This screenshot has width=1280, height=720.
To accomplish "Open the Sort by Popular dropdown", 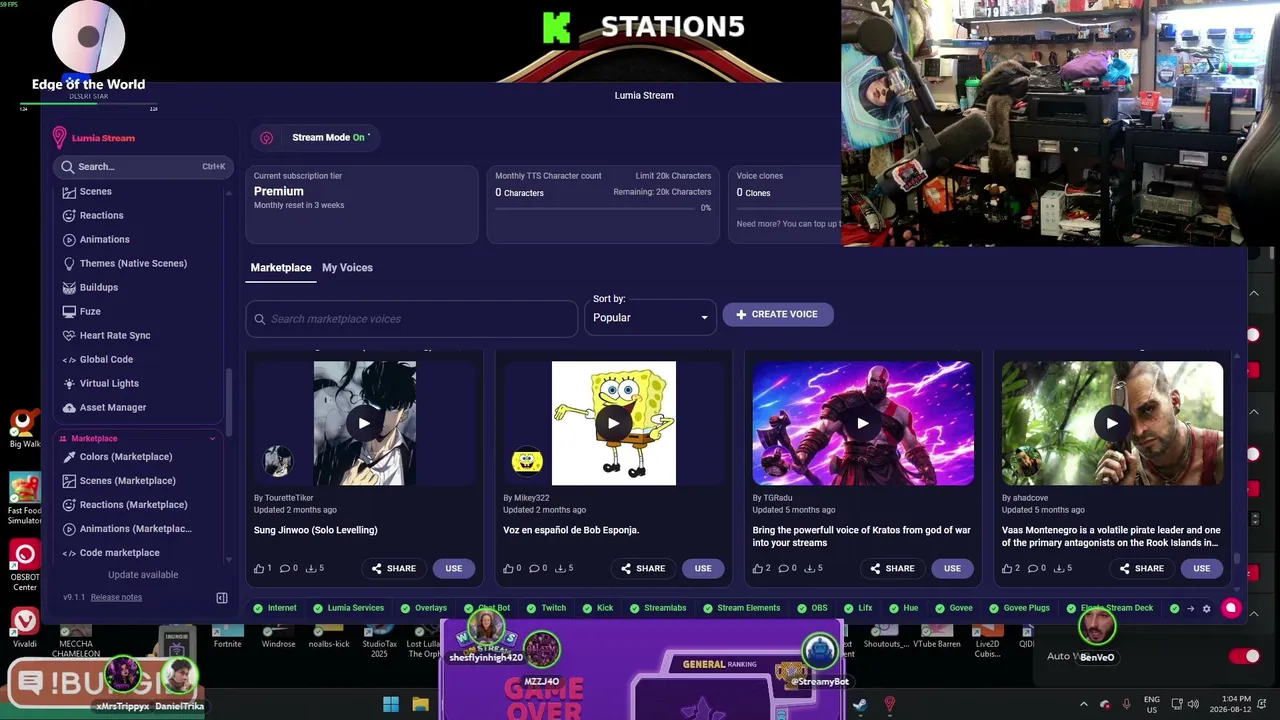I will (x=651, y=317).
